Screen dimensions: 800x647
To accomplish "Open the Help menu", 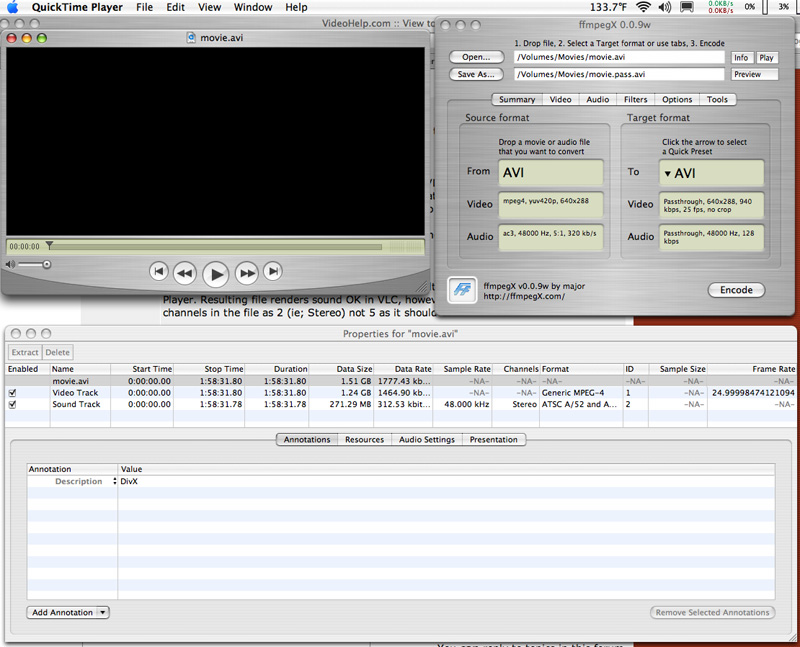I will click(x=296, y=7).
